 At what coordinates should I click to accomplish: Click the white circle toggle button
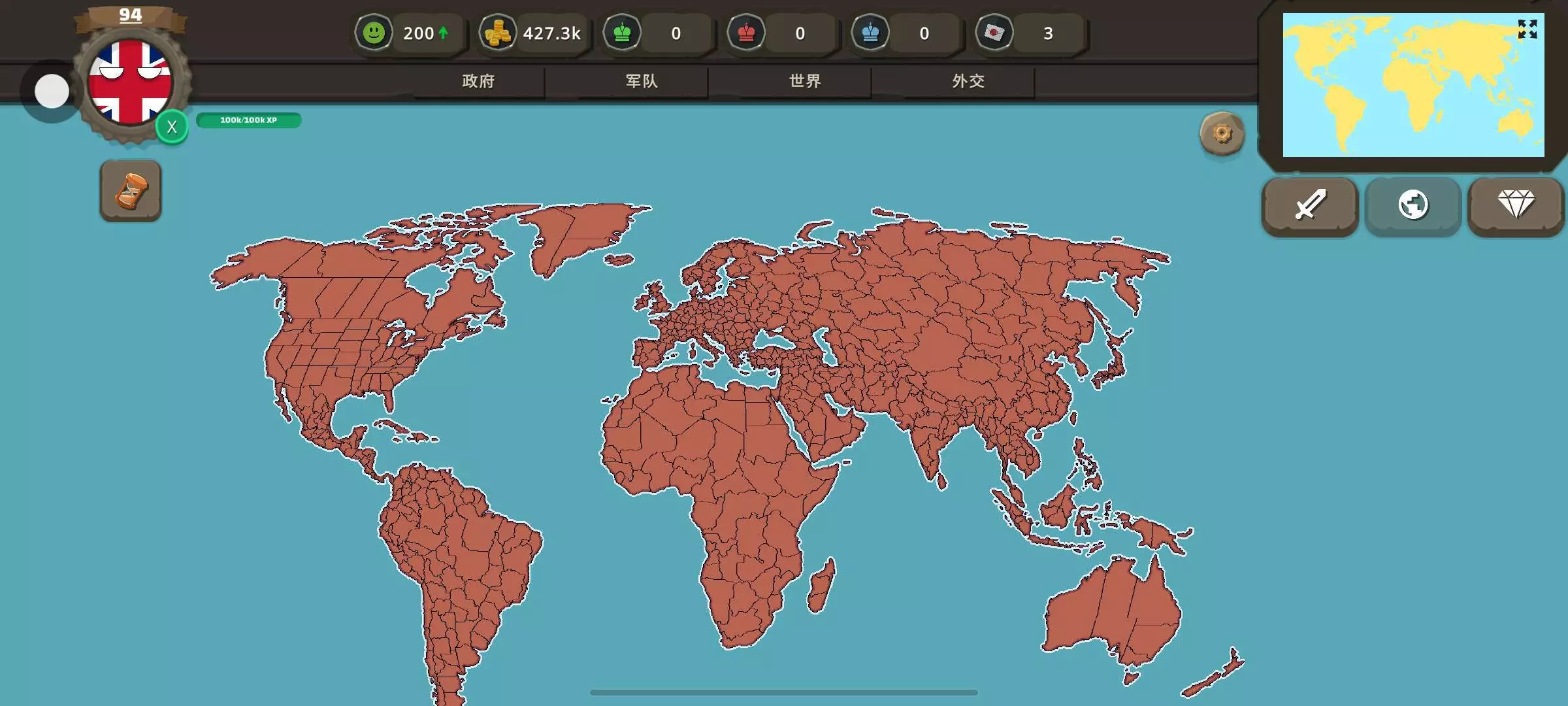52,92
